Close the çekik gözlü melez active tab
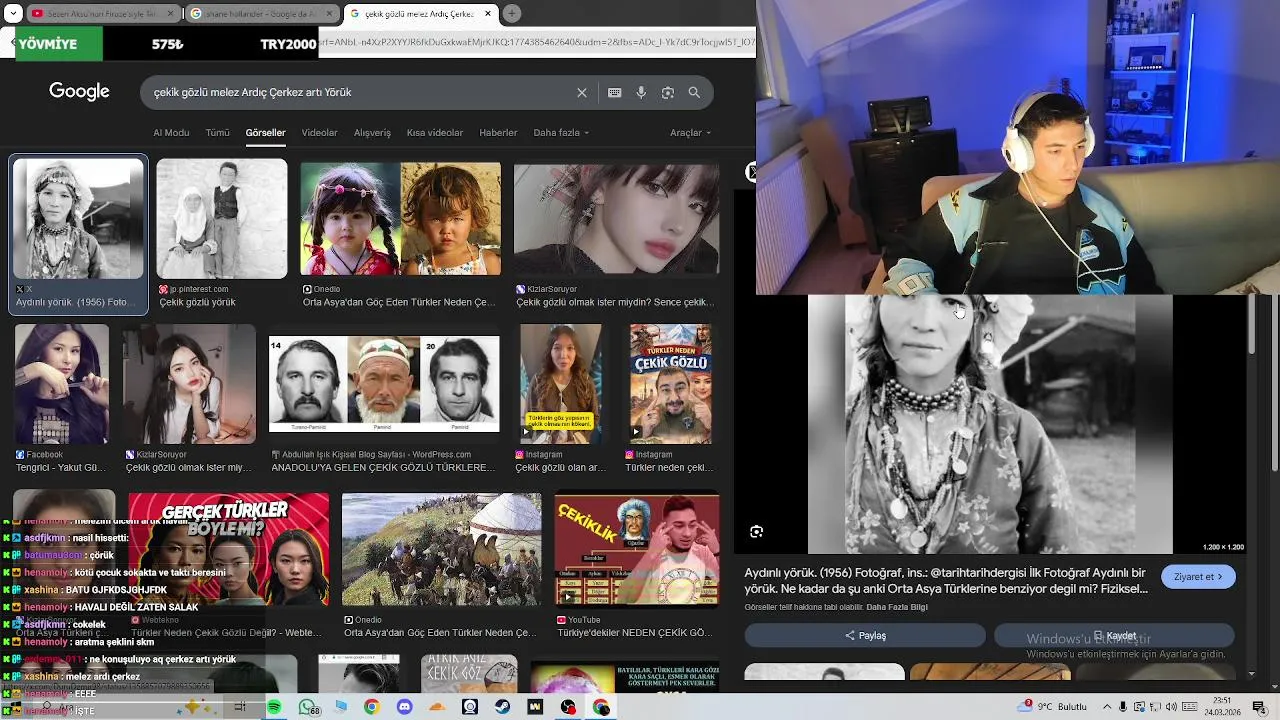1280x720 pixels. tap(488, 14)
